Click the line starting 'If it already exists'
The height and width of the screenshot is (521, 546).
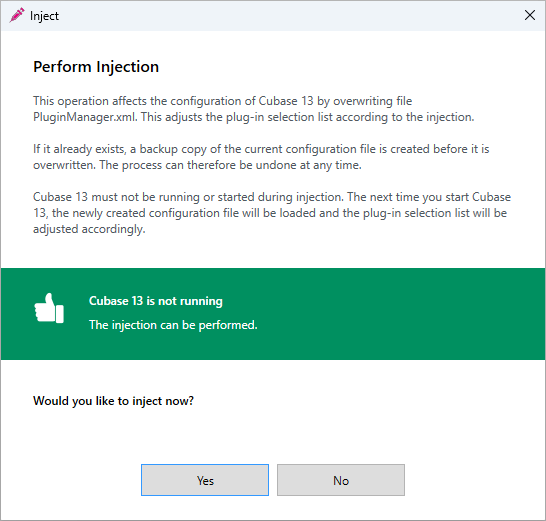tap(261, 149)
